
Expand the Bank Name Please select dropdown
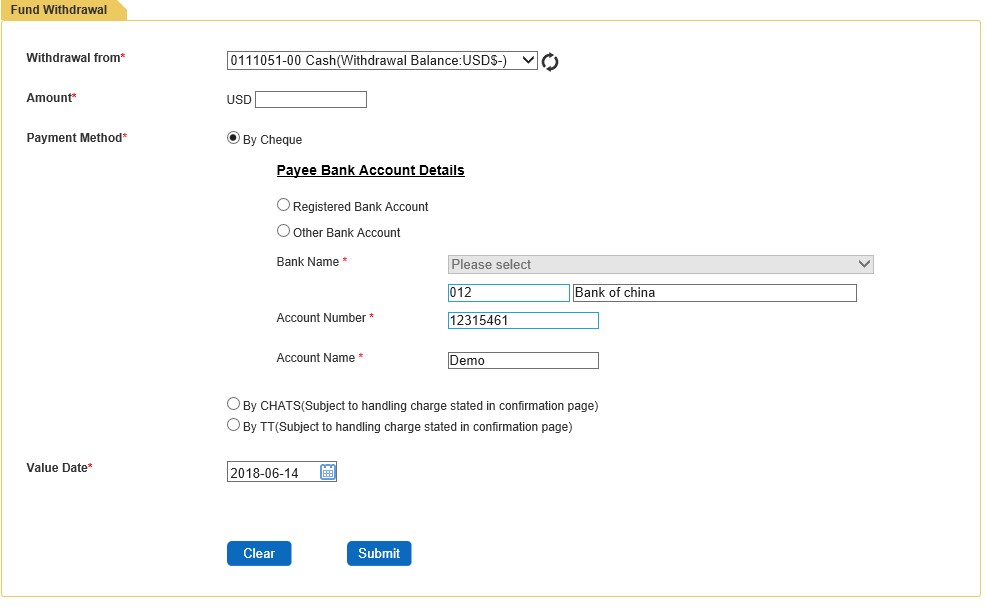click(x=661, y=265)
